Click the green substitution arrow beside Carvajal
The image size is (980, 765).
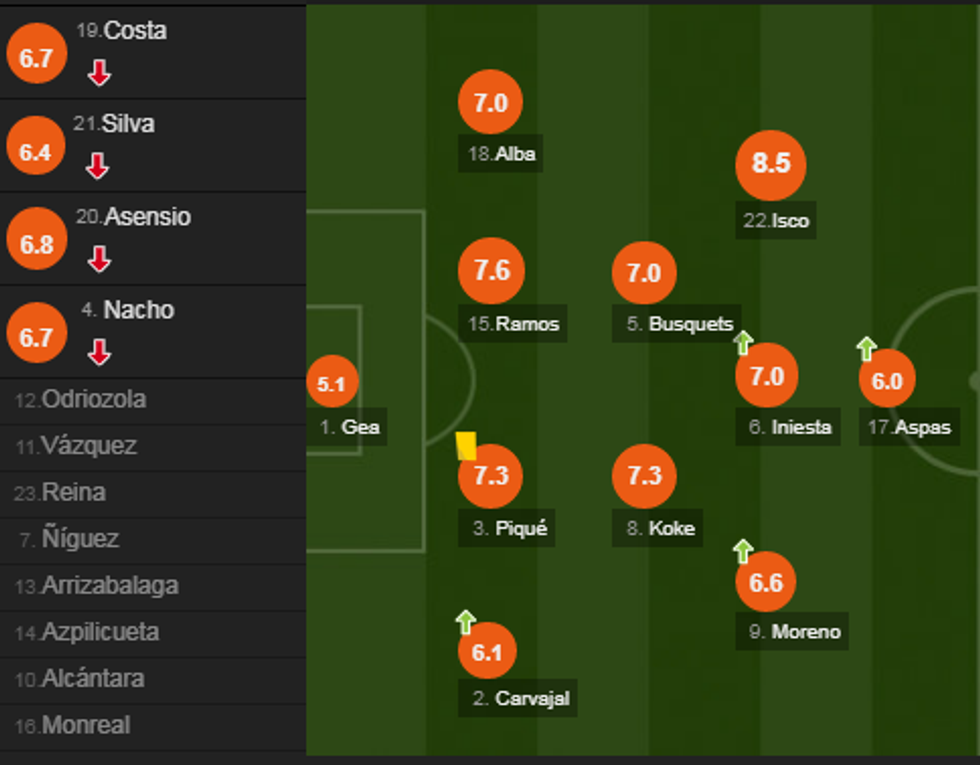(465, 622)
